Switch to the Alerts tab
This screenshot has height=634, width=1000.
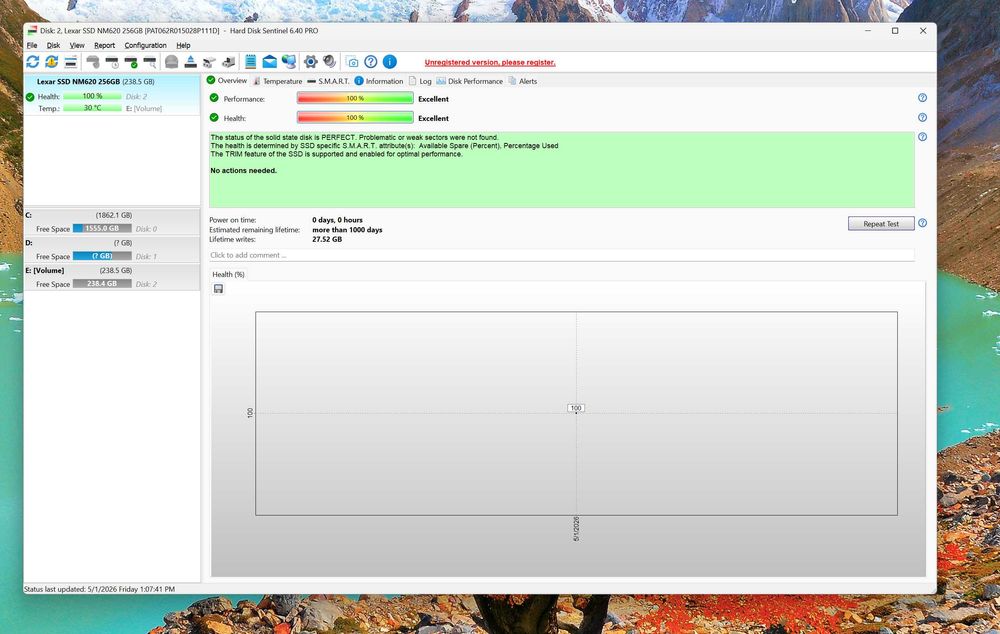pyautogui.click(x=523, y=81)
